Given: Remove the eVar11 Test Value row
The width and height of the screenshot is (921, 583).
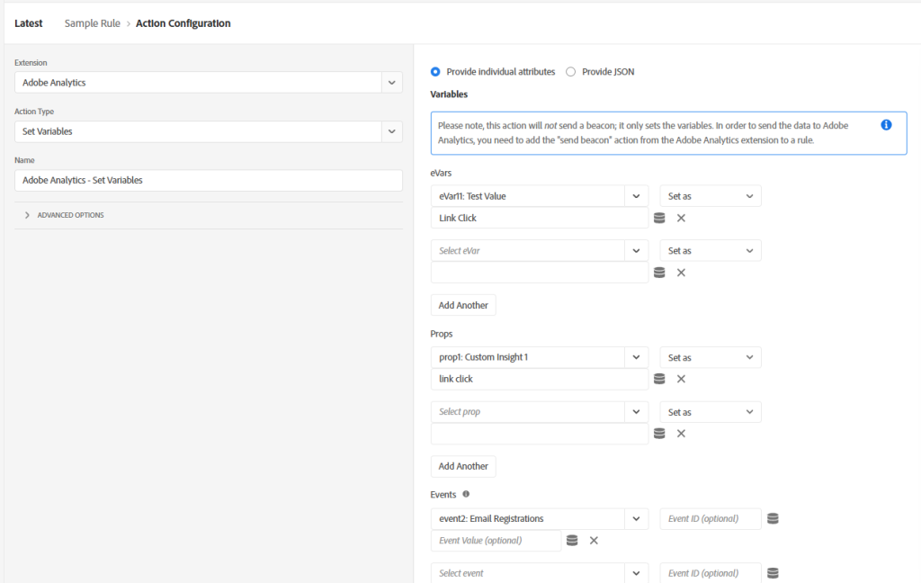Looking at the screenshot, I should [681, 218].
